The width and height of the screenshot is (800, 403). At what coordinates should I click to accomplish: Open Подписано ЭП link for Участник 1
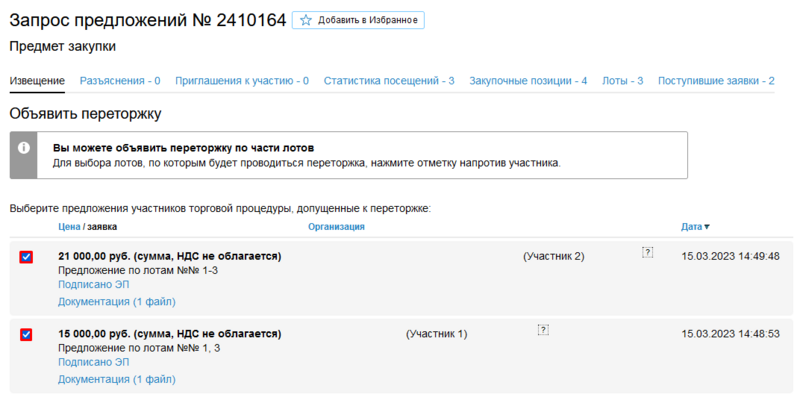[94, 362]
